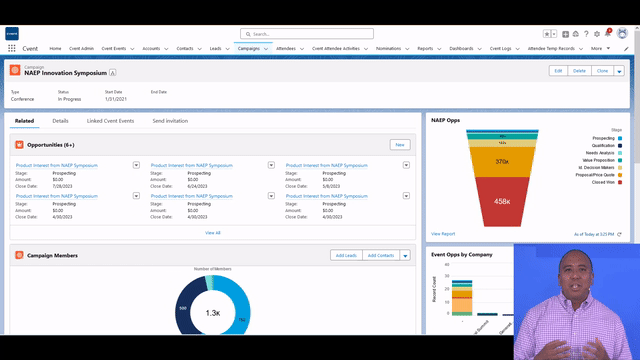Open opportunity with close date 7/28/2023
The height and width of the screenshot is (360, 640).
[57, 165]
